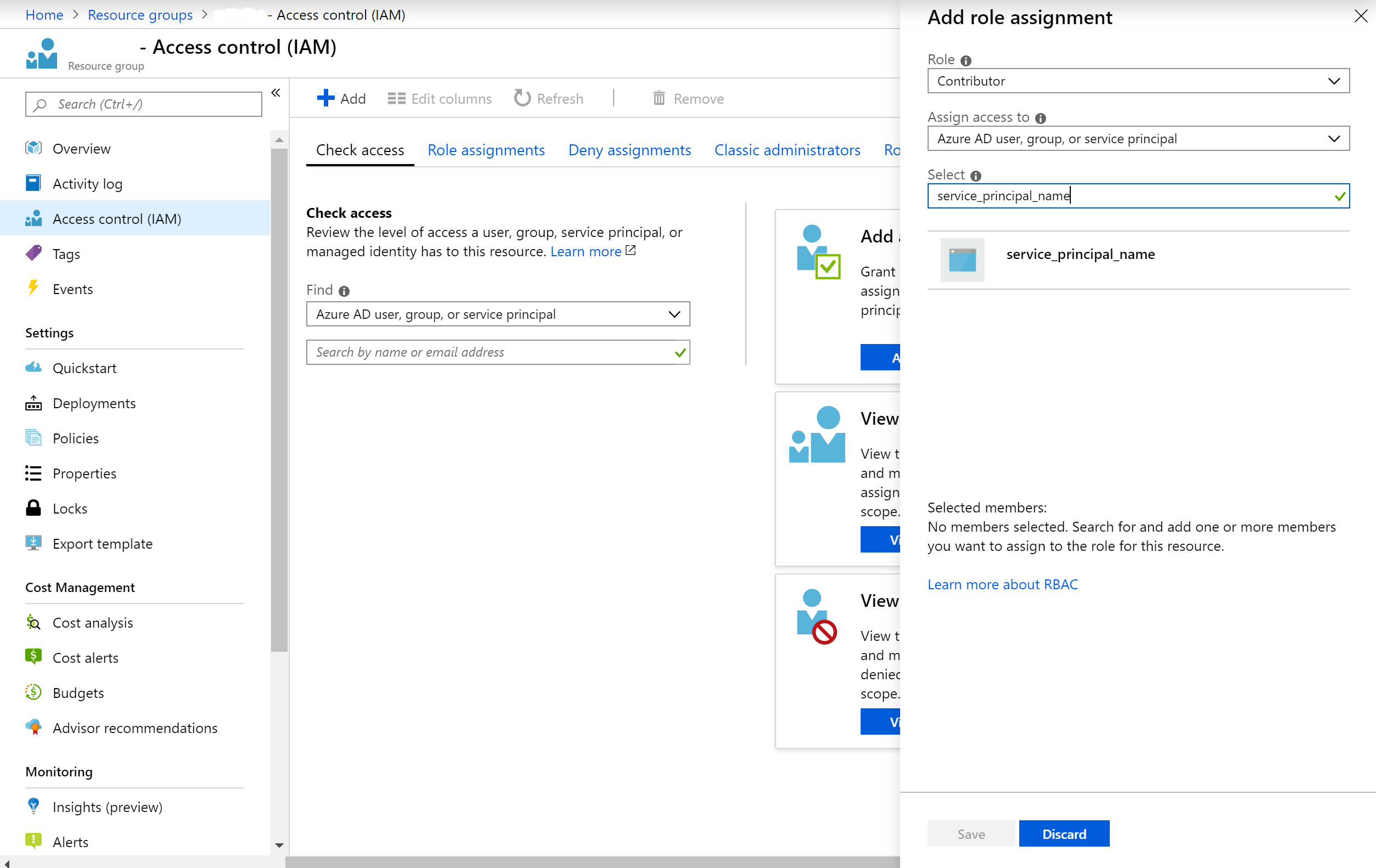Open the Find type dropdown

pos(498,314)
